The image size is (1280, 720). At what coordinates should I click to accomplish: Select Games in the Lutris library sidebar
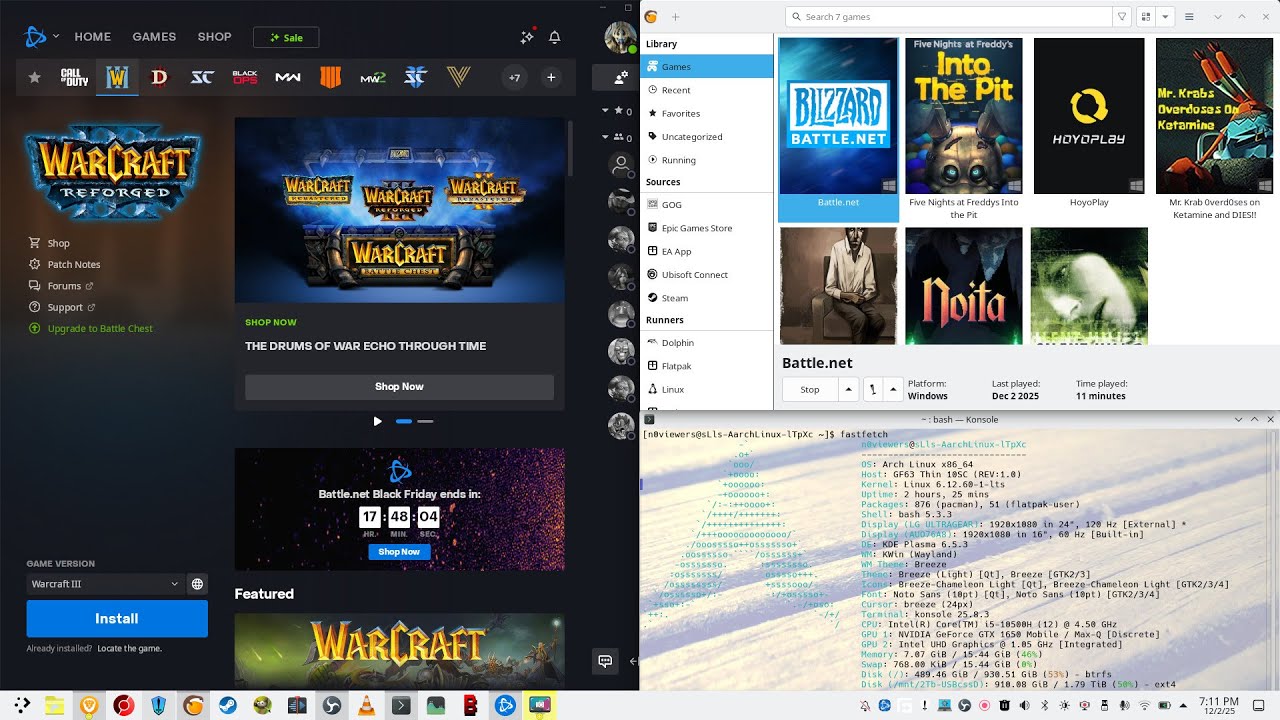coord(707,67)
